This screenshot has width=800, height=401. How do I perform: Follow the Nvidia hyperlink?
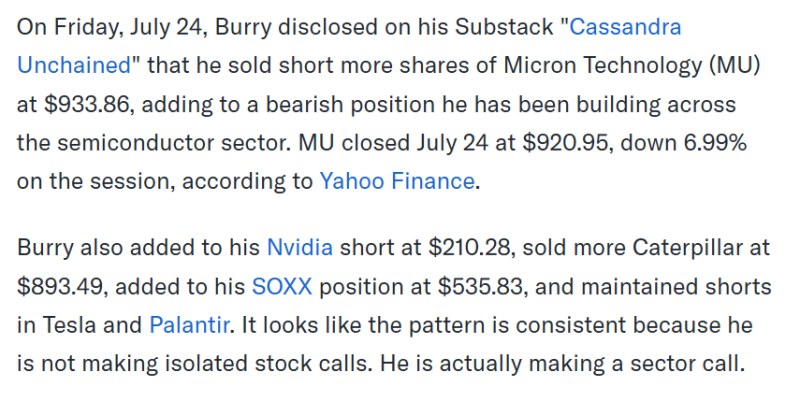click(300, 247)
